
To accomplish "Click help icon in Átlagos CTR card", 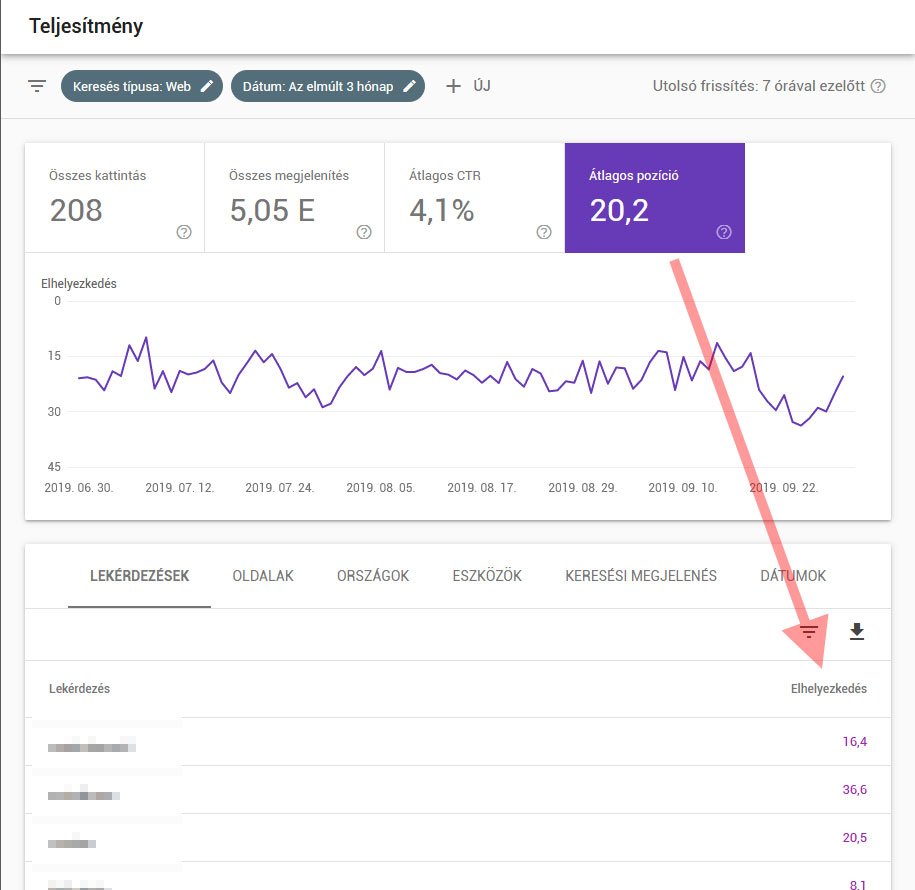I will coord(544,232).
